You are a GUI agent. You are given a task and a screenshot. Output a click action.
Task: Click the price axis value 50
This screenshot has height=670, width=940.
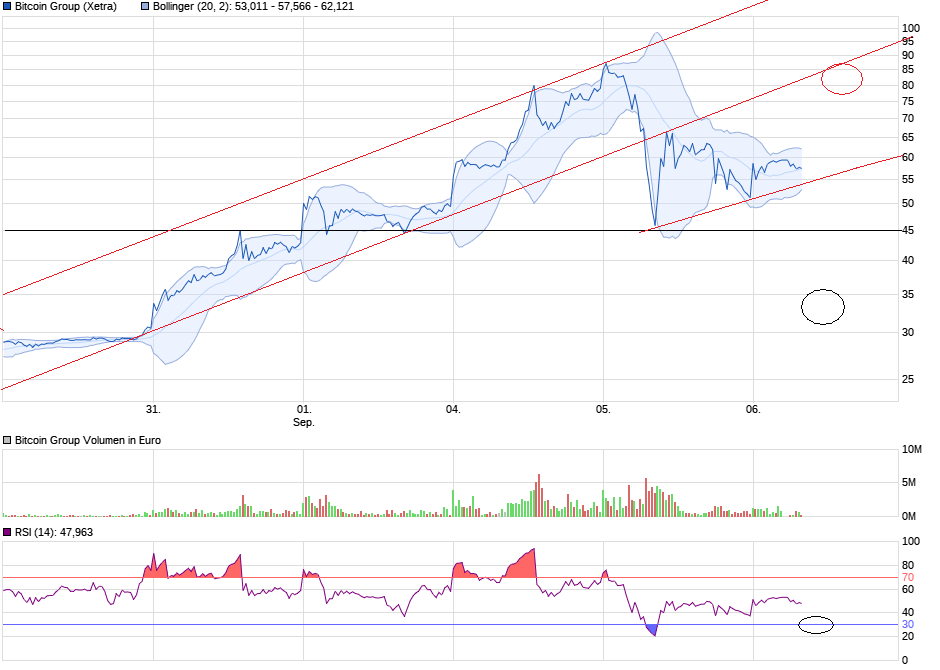pyautogui.click(x=908, y=204)
